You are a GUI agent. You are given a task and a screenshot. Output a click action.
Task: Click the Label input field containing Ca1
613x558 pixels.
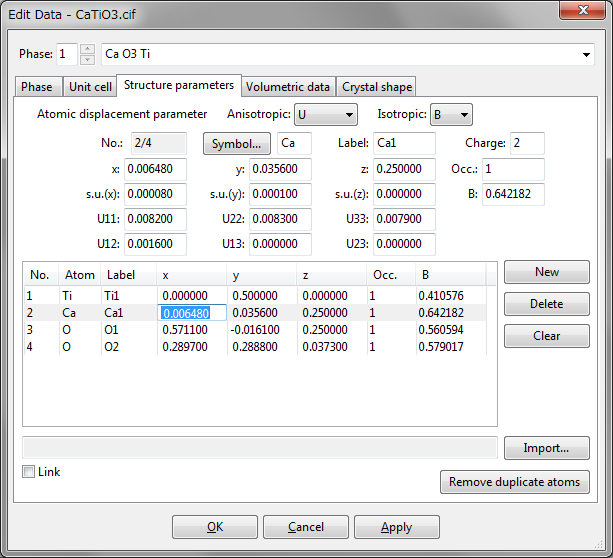pyautogui.click(x=404, y=144)
